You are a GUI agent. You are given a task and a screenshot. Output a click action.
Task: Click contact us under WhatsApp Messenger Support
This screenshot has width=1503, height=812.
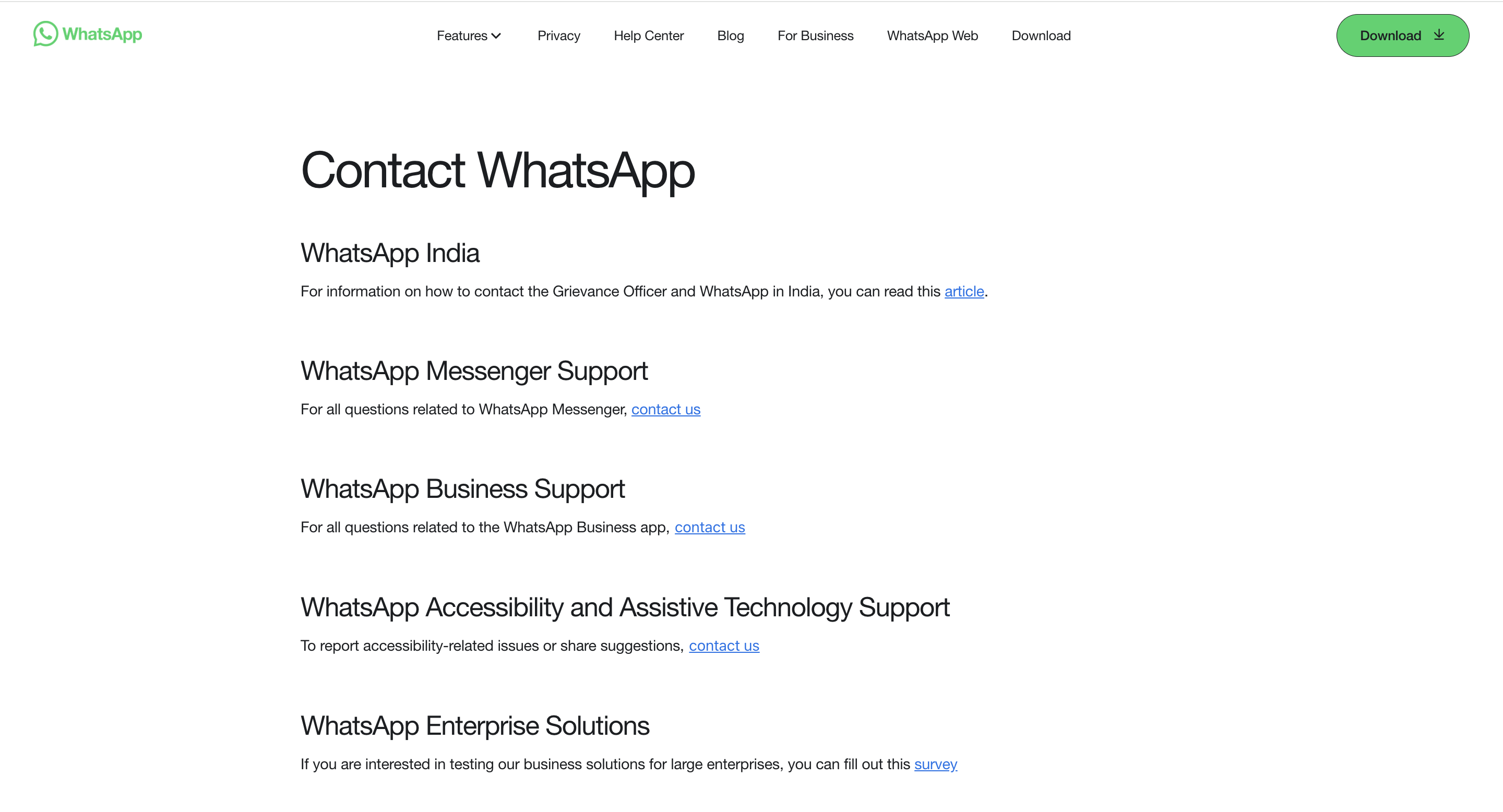click(x=666, y=410)
